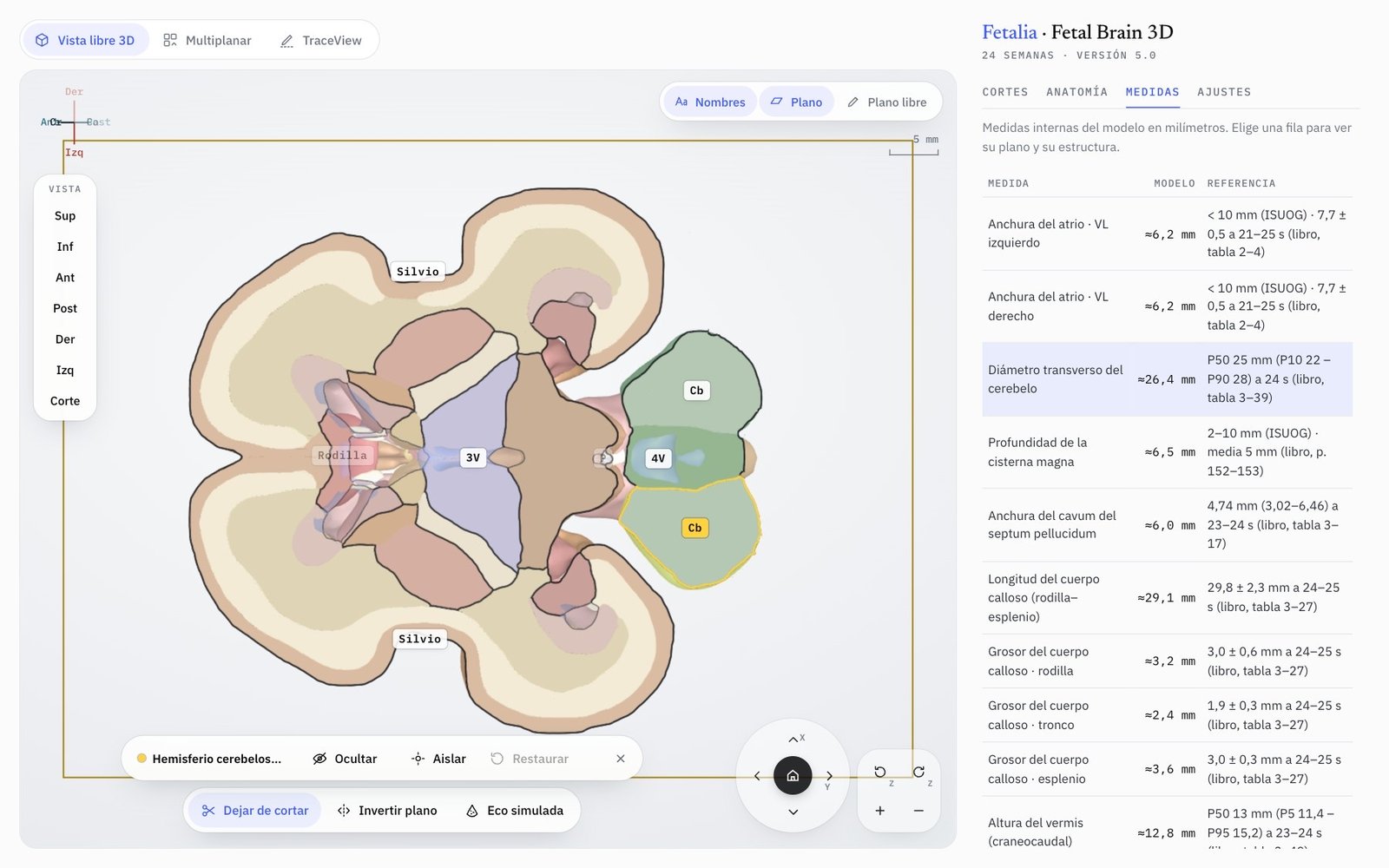Select Longitud del cuerpo calloso row

pos(1168,597)
